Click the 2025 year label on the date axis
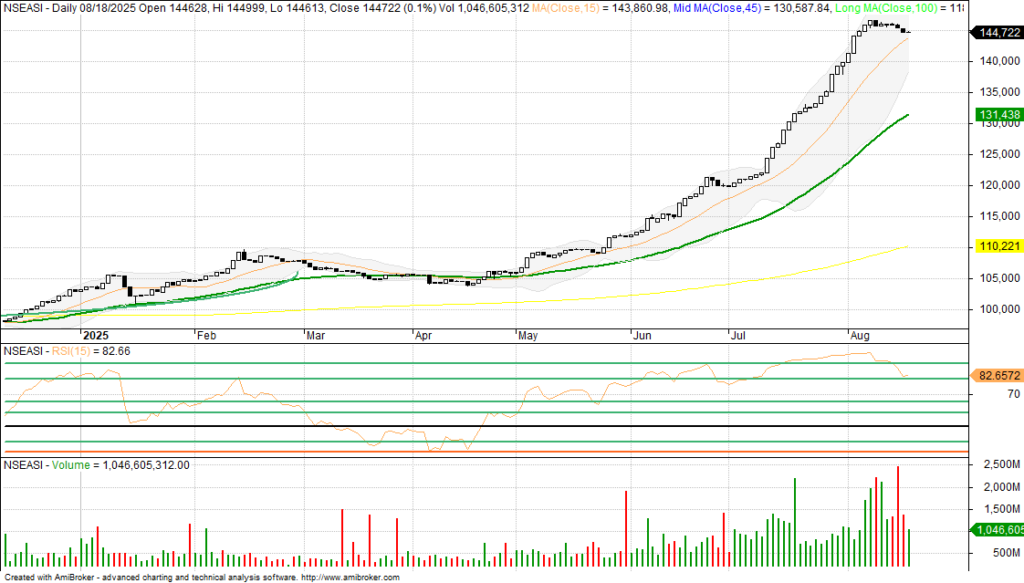Viewport: 1024px width, 583px height. click(96, 336)
